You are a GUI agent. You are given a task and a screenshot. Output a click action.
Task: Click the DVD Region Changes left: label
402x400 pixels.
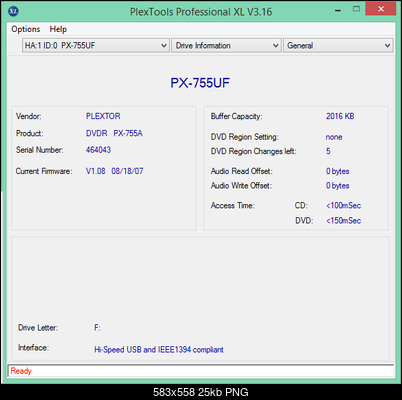pyautogui.click(x=254, y=151)
